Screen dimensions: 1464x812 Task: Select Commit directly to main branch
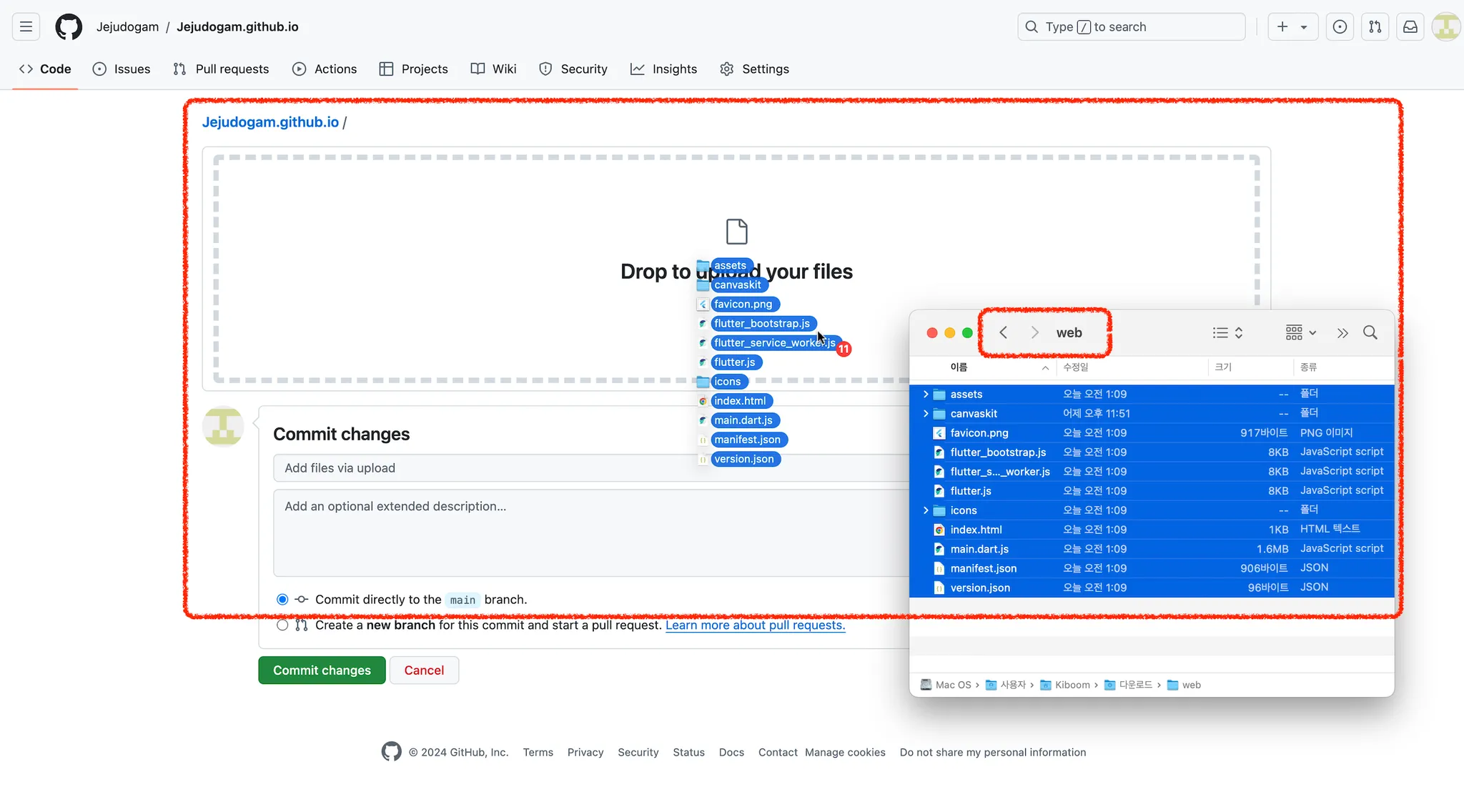(282, 600)
